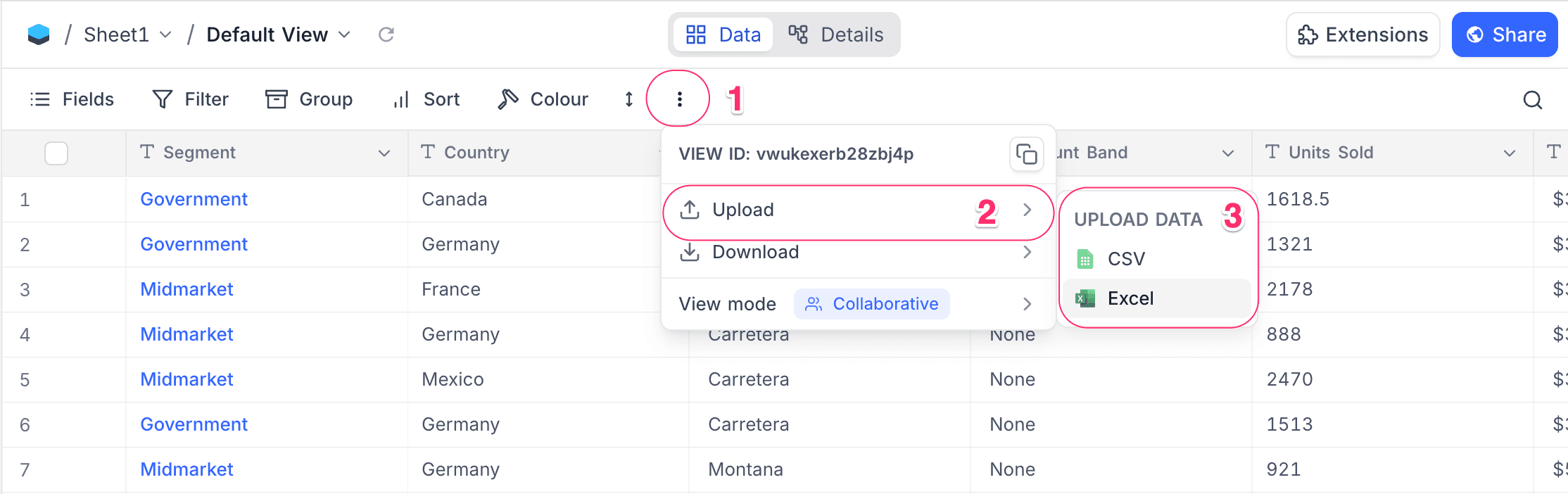Open the Colour tool
The height and width of the screenshot is (494, 1568).
pos(543,99)
